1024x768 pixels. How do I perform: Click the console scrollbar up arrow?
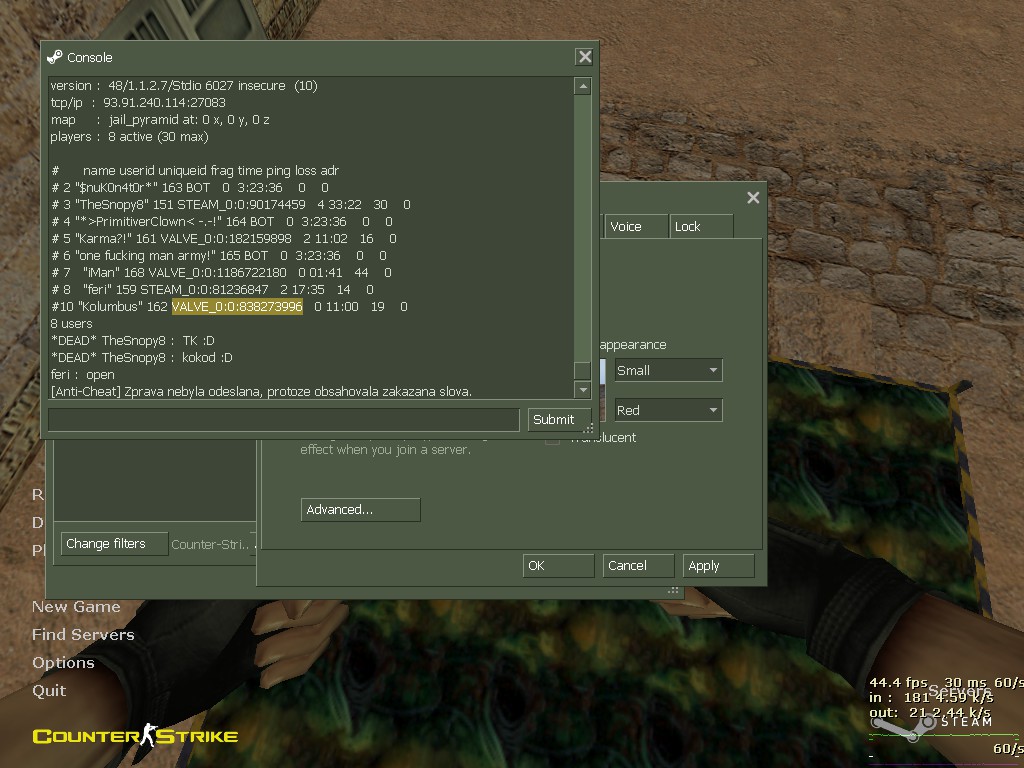tap(583, 86)
